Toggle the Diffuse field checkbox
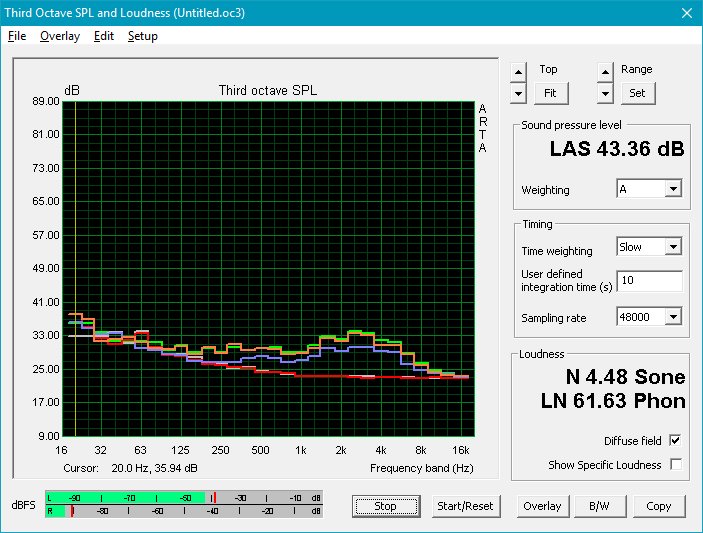The height and width of the screenshot is (533, 703). [x=675, y=441]
